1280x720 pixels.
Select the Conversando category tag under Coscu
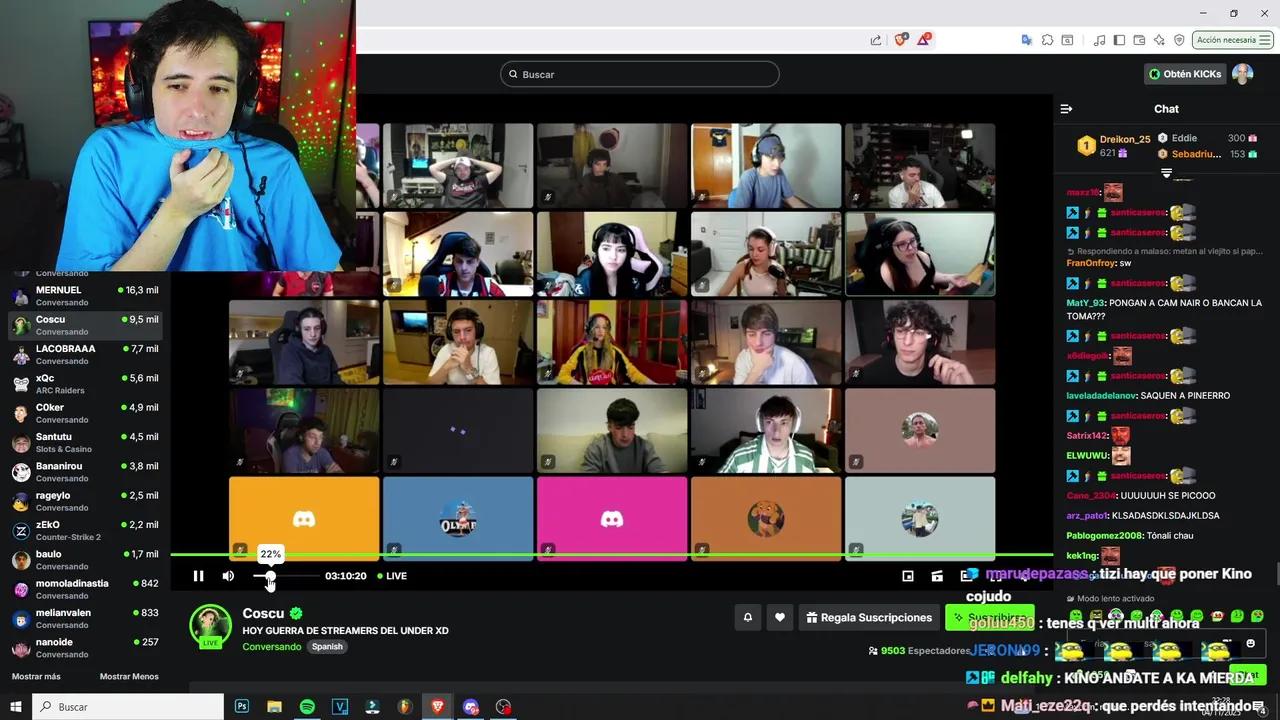click(x=271, y=646)
